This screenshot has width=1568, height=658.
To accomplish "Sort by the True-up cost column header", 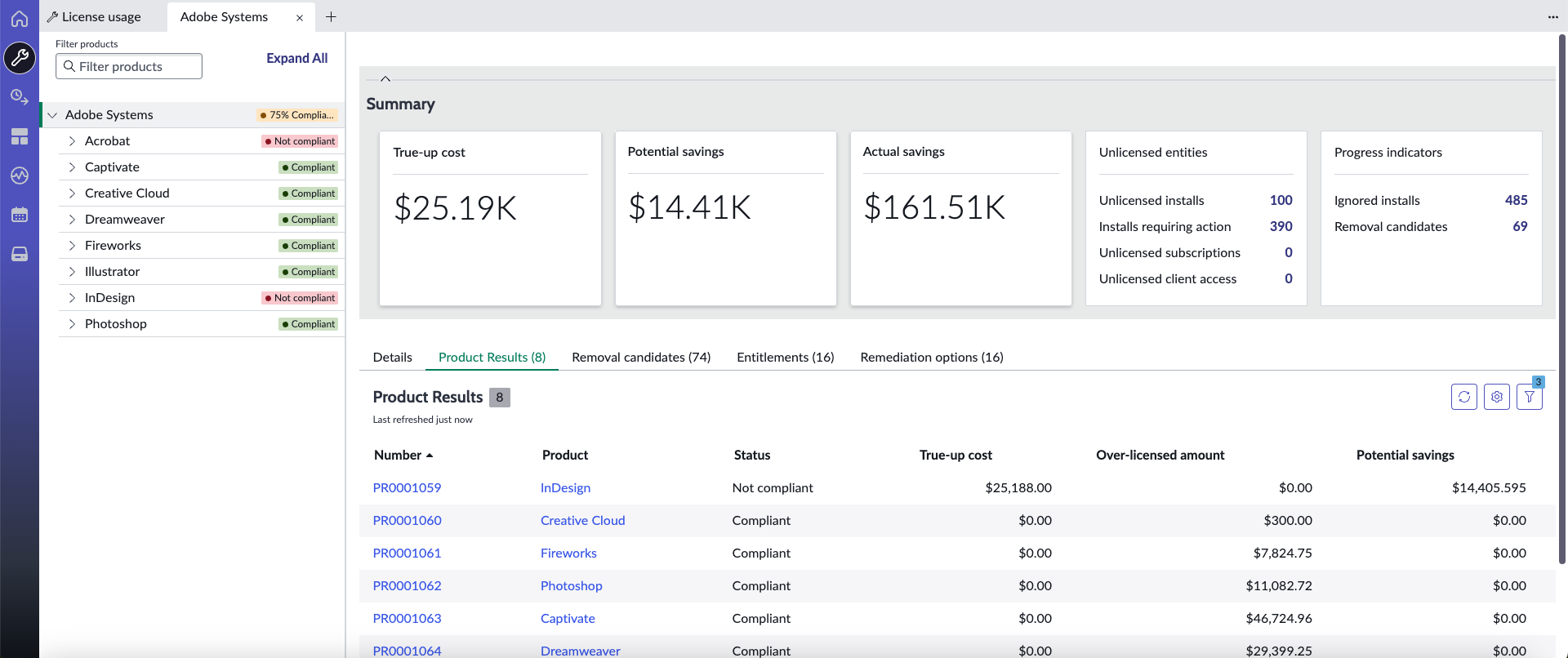I will point(955,455).
